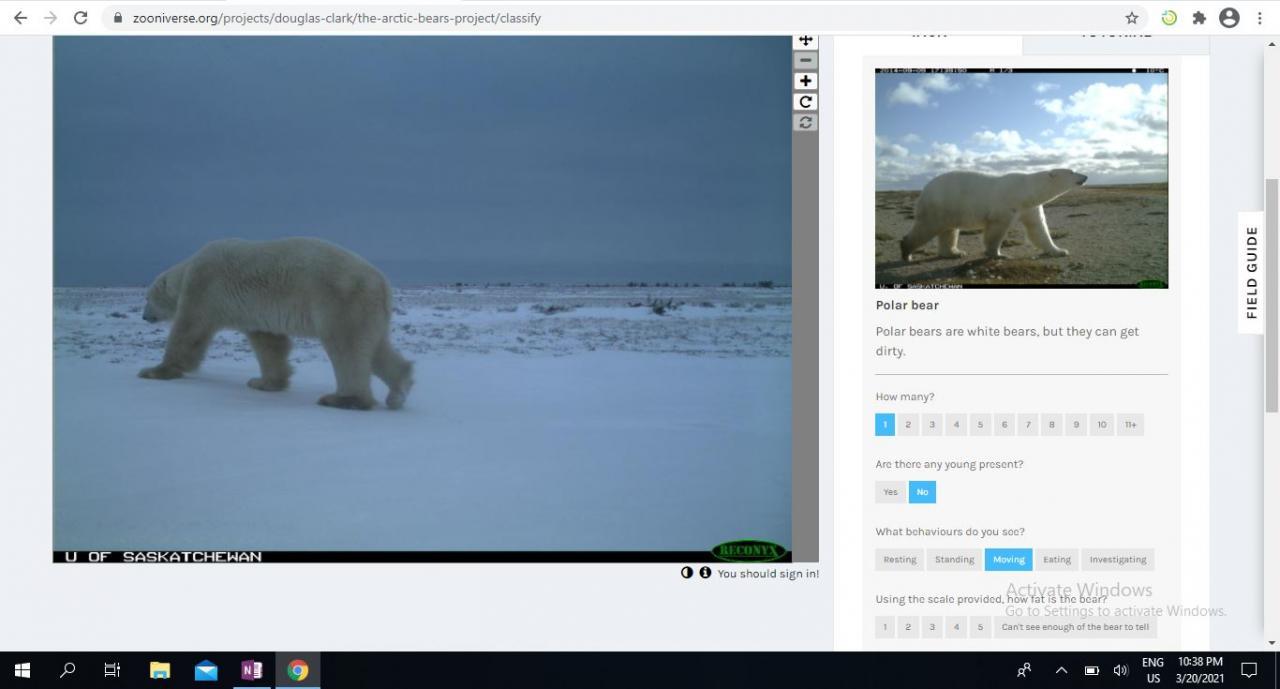Bookmark this page with the star icon
This screenshot has width=1280, height=689.
[1132, 18]
